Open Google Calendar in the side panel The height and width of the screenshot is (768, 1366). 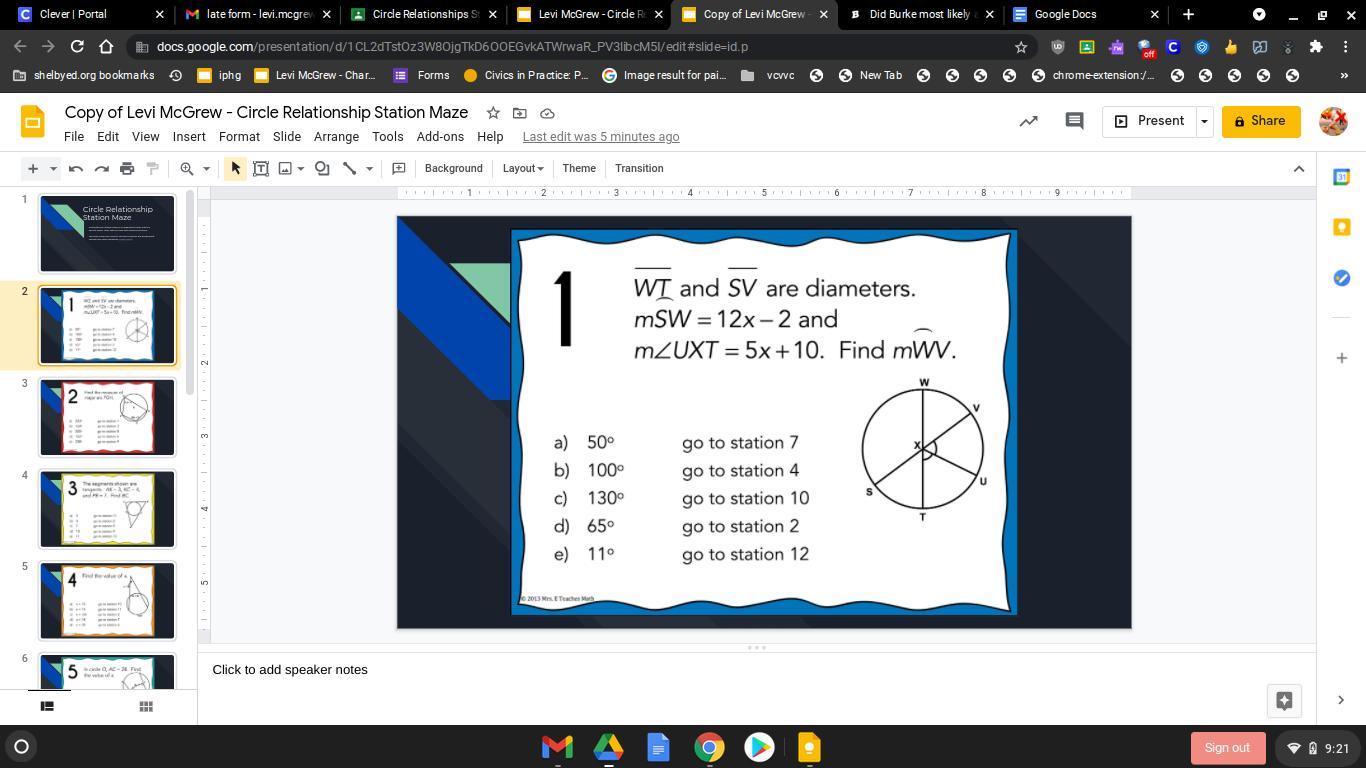[x=1342, y=177]
